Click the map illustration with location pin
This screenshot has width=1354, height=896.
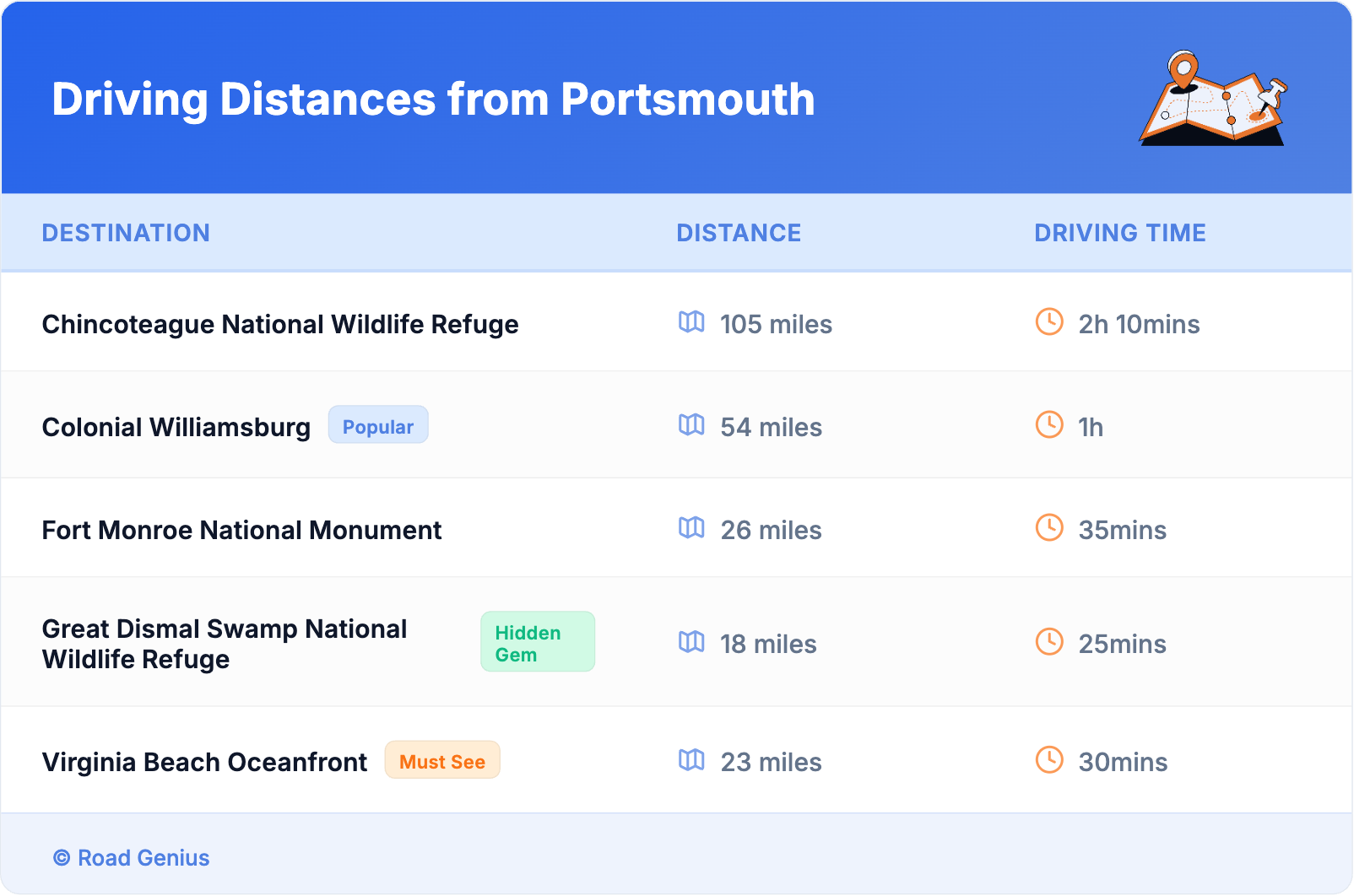coord(1213,99)
